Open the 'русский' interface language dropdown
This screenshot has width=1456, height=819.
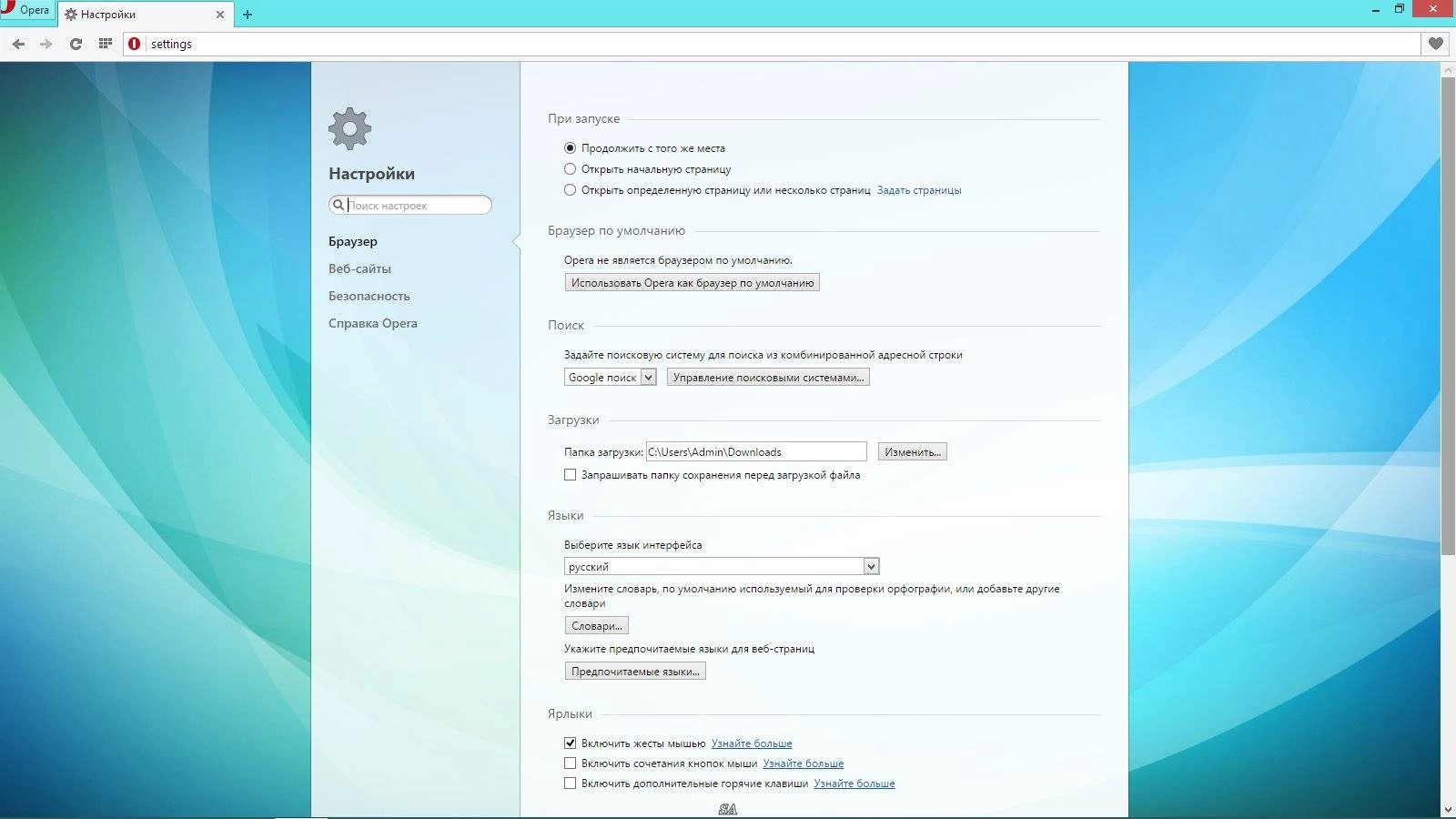[722, 566]
